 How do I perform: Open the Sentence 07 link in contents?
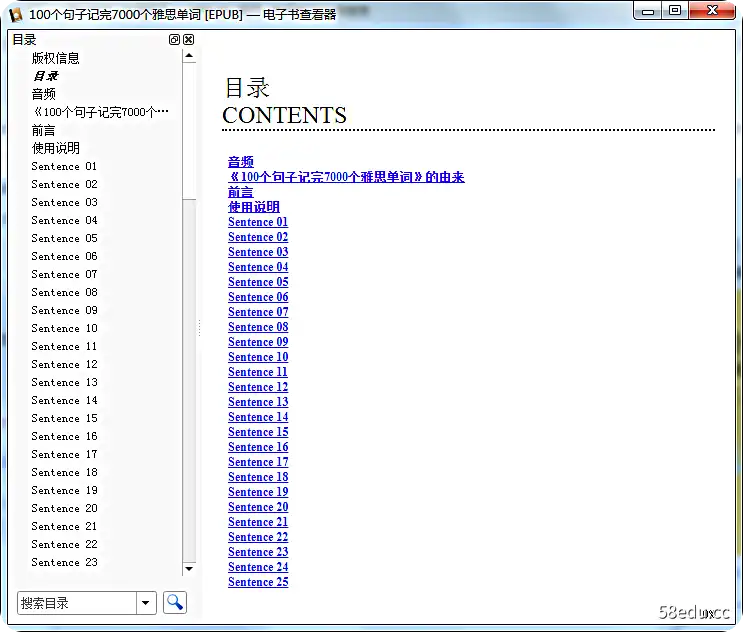click(258, 312)
